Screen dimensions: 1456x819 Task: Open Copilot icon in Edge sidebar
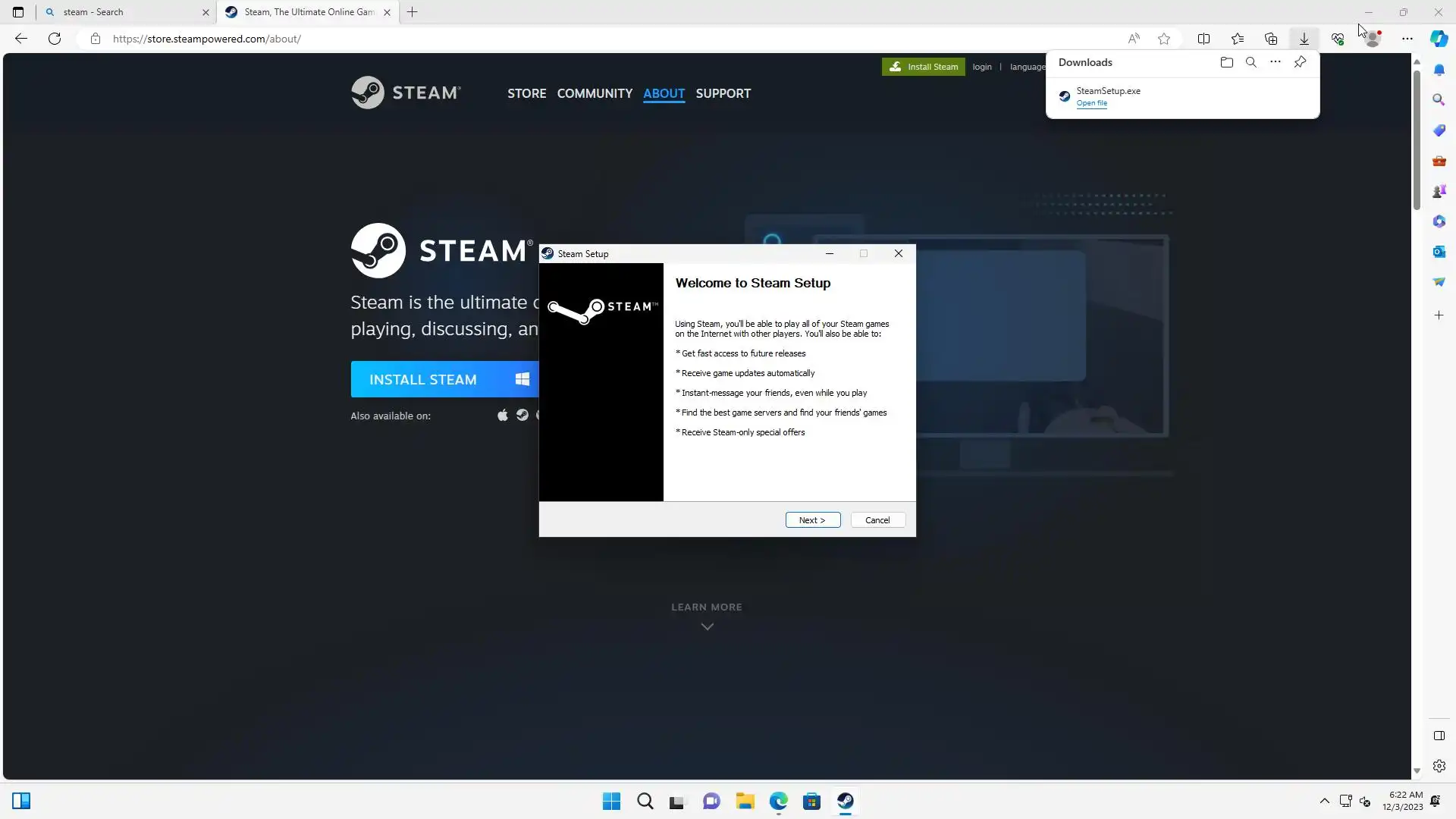click(x=1439, y=39)
